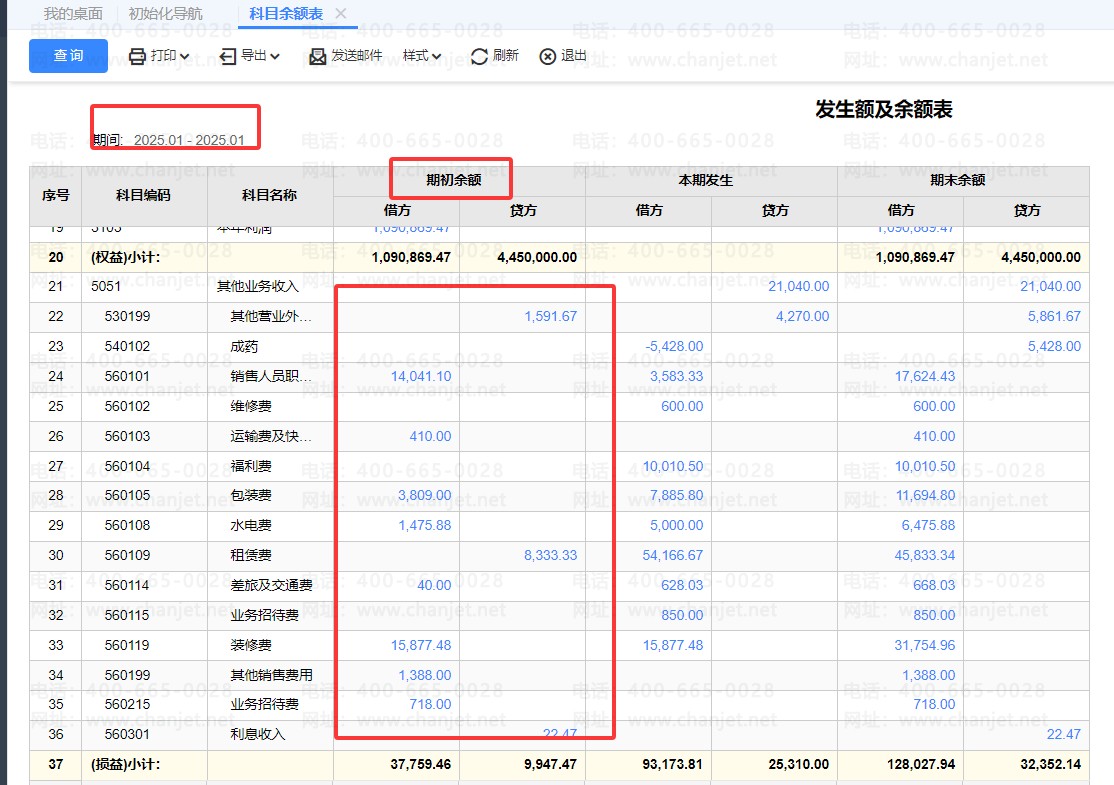Click the refresh (刷新) icon
The height and width of the screenshot is (785, 1114).
(x=480, y=56)
